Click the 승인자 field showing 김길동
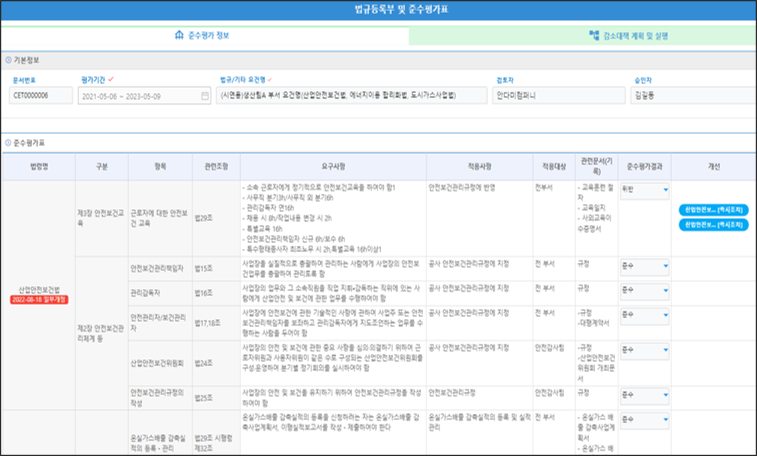This screenshot has height=456, width=757. [693, 96]
